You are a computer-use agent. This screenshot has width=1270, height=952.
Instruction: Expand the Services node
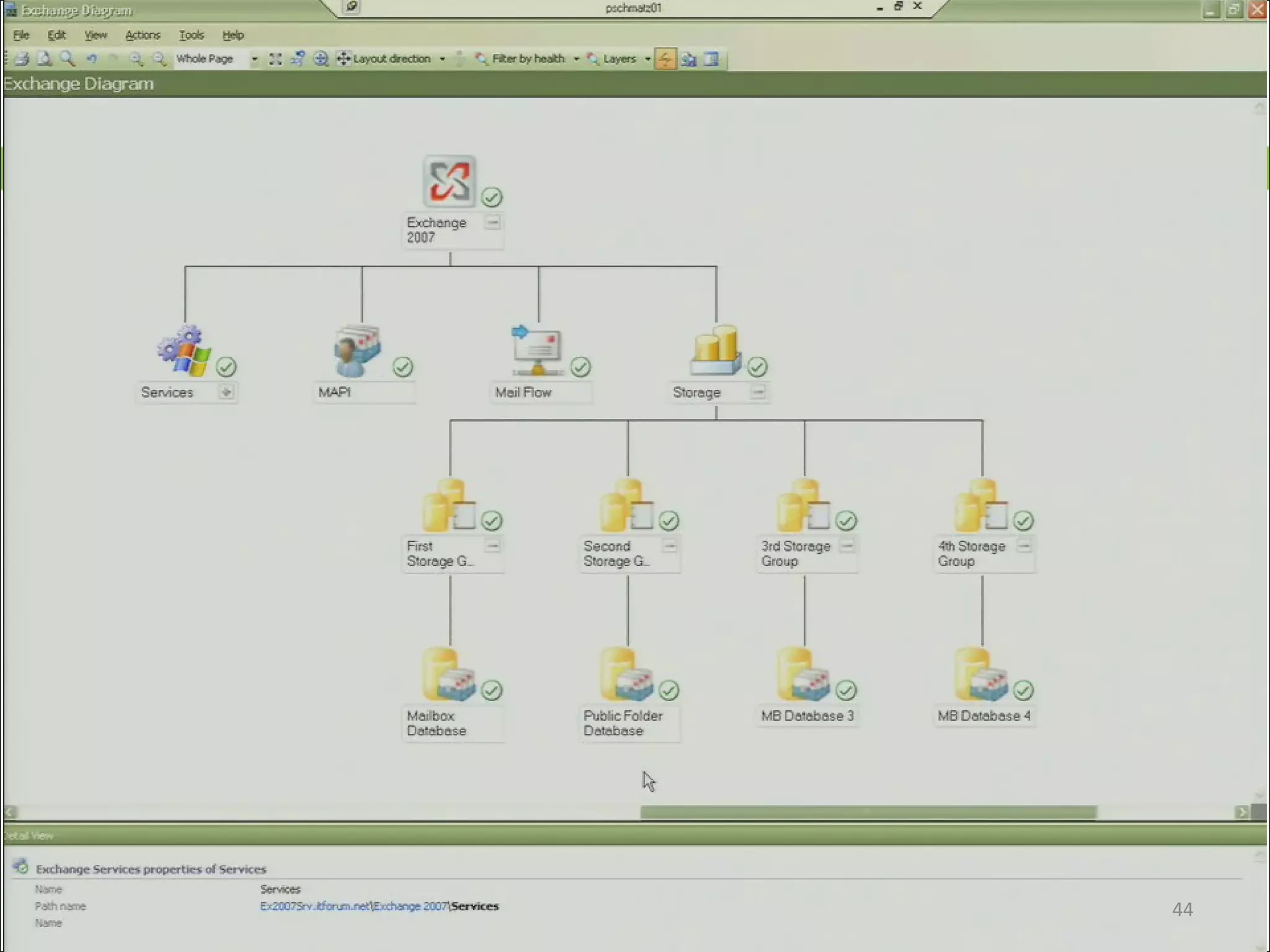(x=226, y=392)
